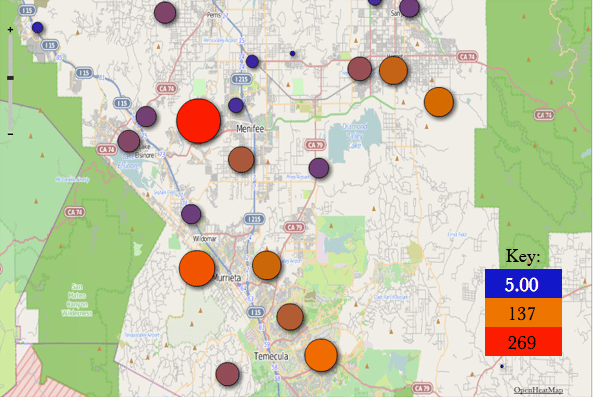Select the orange circle farthest east near CA 74
The height and width of the screenshot is (397, 593).
coord(439,102)
